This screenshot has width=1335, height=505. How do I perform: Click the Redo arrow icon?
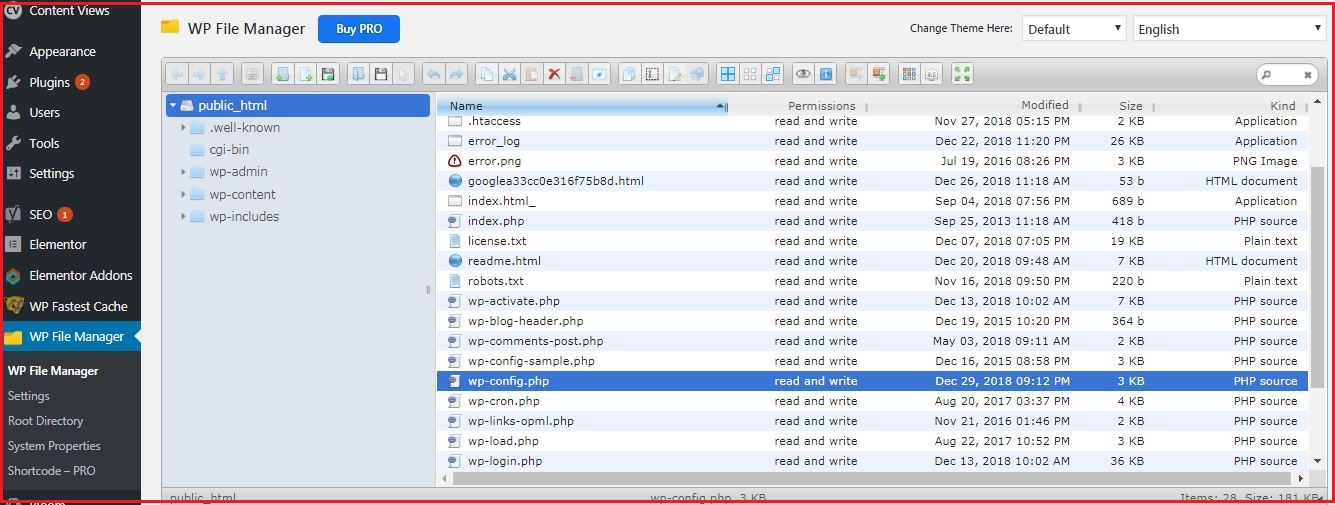click(x=456, y=74)
